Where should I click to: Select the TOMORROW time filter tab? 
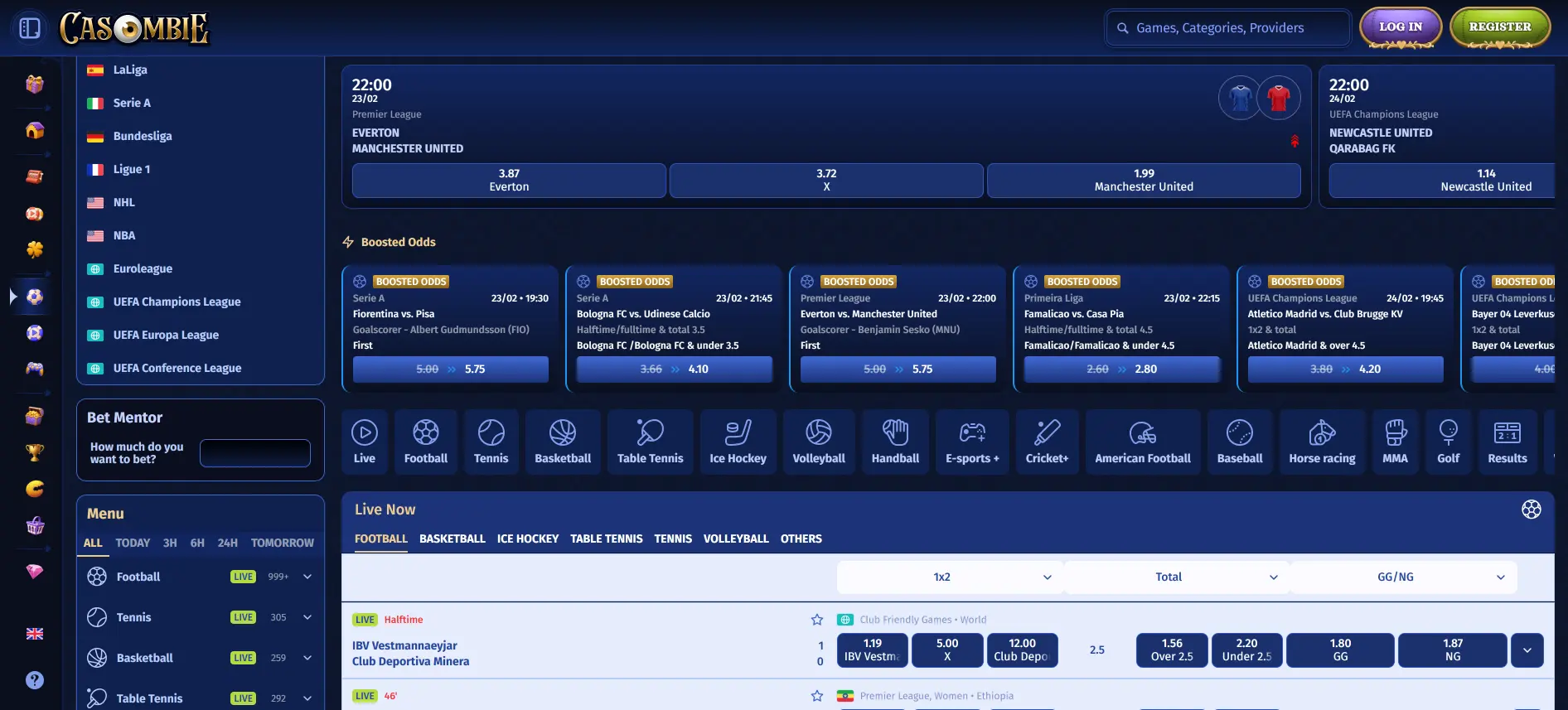[x=283, y=543]
